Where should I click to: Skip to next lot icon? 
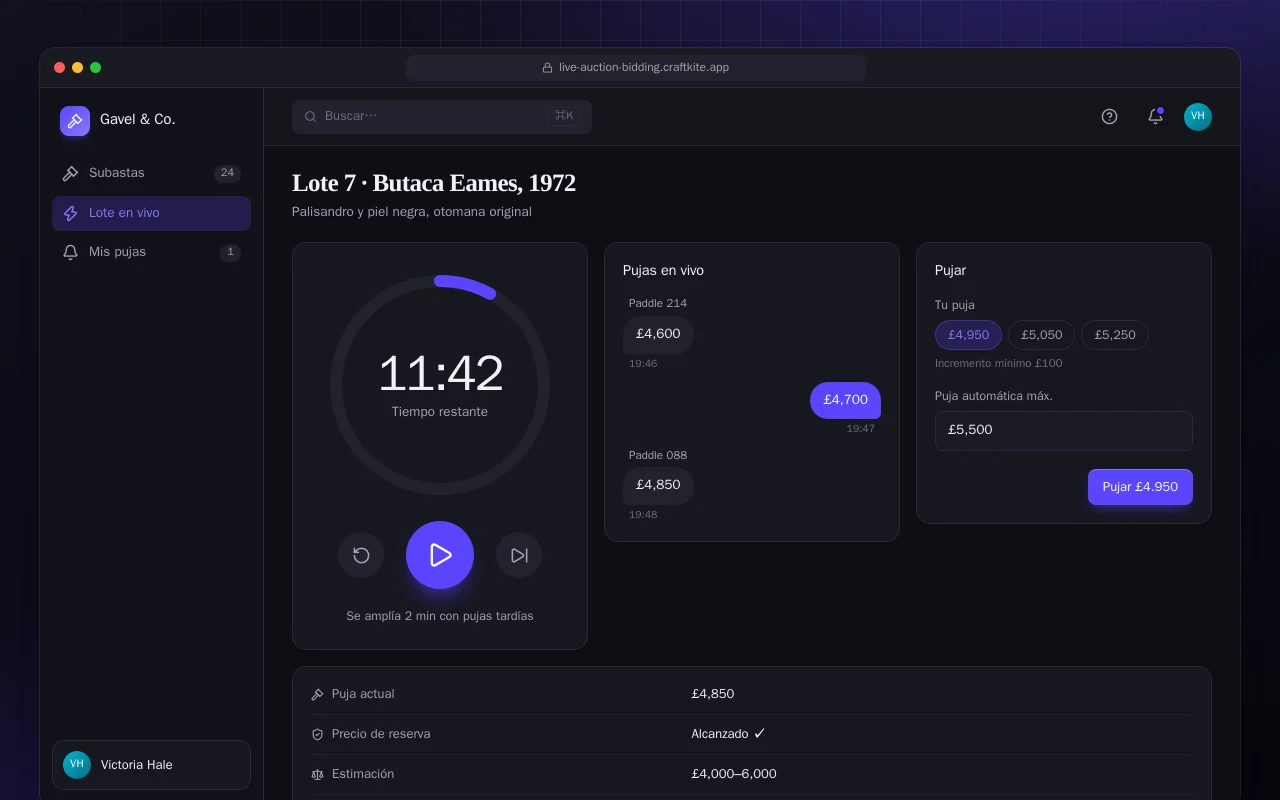click(519, 555)
